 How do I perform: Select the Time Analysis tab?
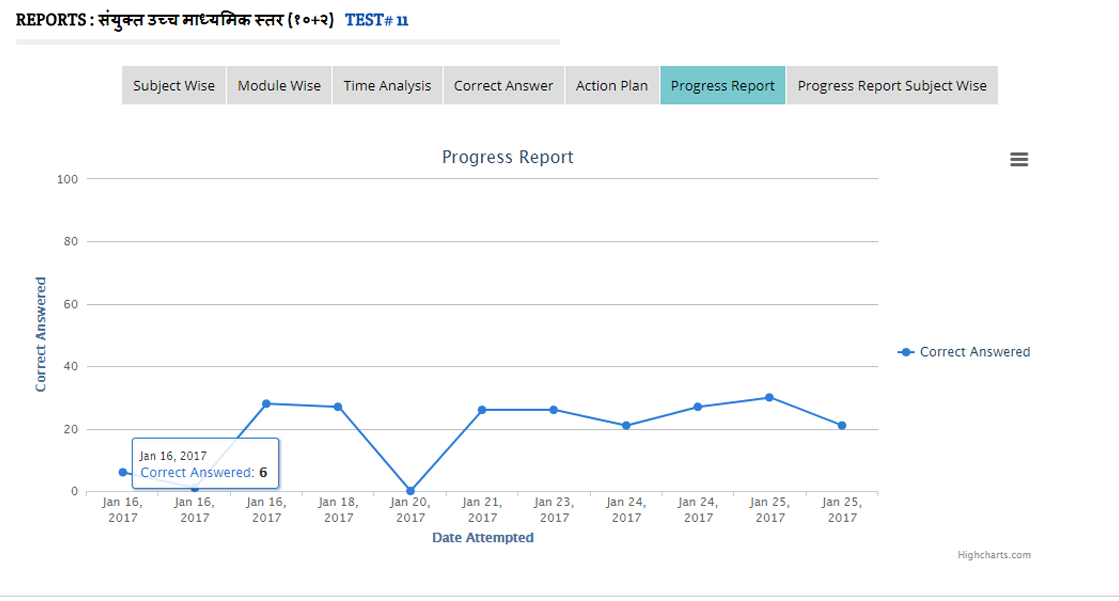[387, 86]
